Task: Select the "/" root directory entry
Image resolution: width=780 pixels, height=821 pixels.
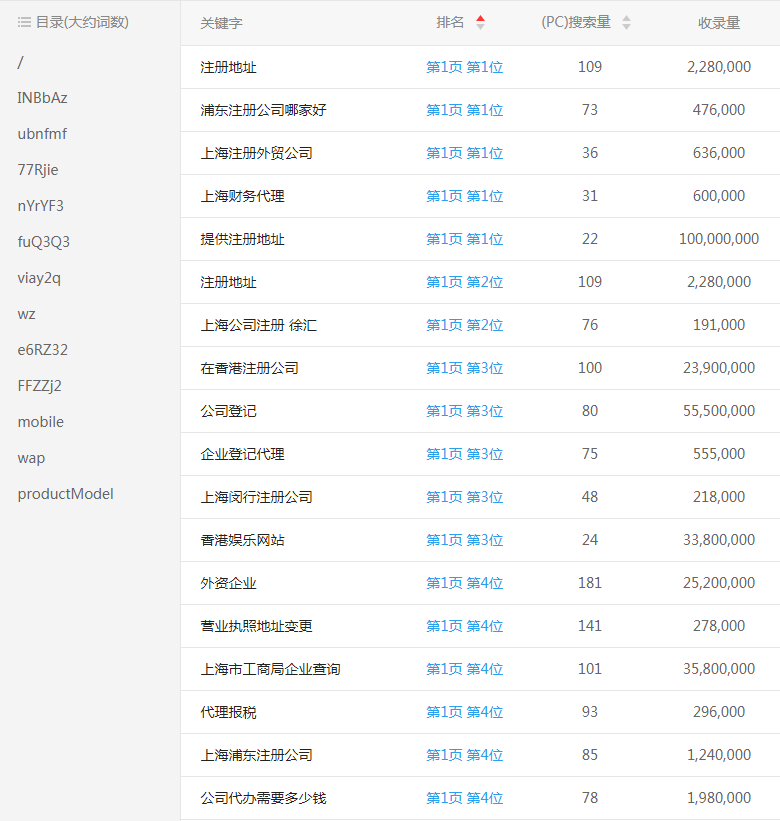Action: [20, 62]
